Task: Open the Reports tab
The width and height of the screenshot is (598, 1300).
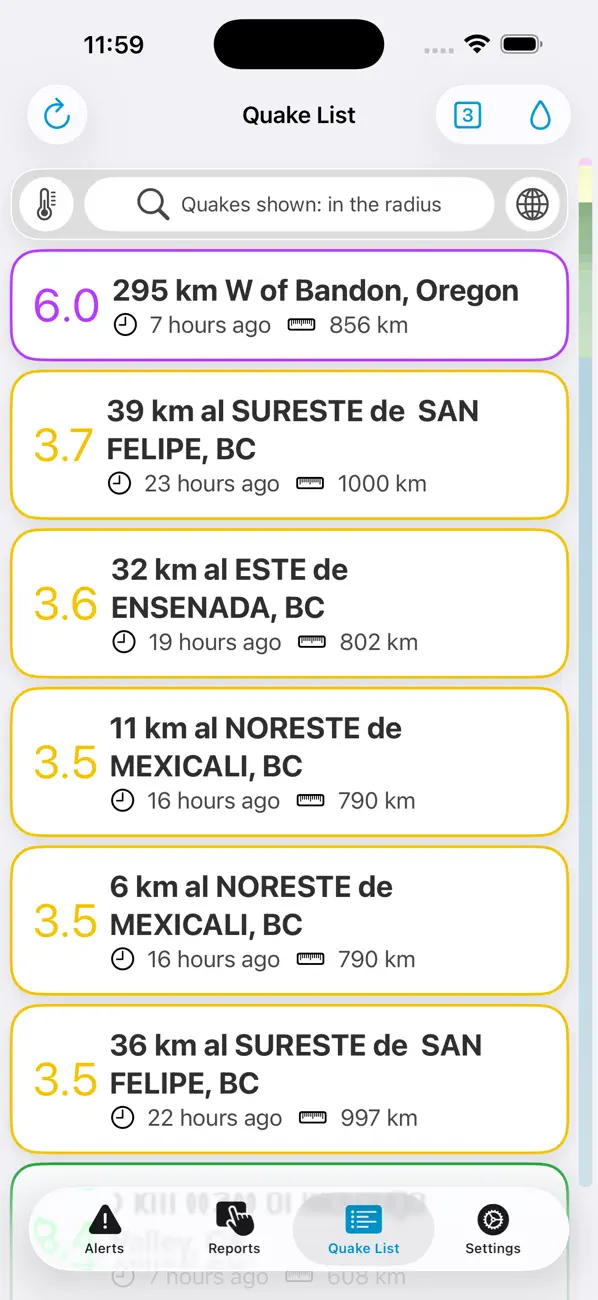Action: [x=234, y=1230]
